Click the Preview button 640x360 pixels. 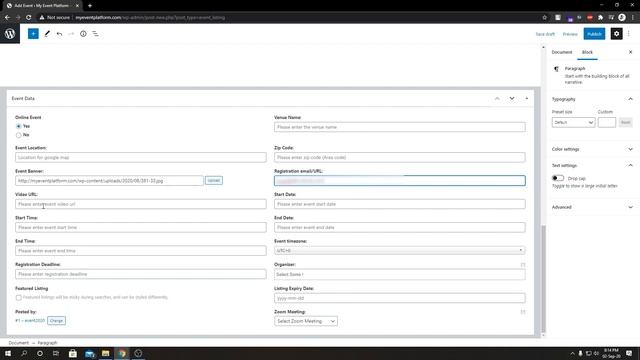tap(570, 34)
